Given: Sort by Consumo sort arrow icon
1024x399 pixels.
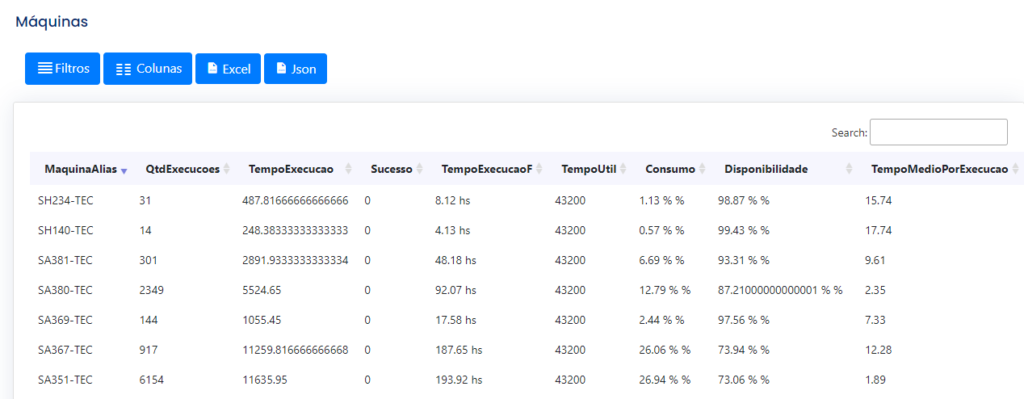Looking at the screenshot, I should pyautogui.click(x=702, y=169).
